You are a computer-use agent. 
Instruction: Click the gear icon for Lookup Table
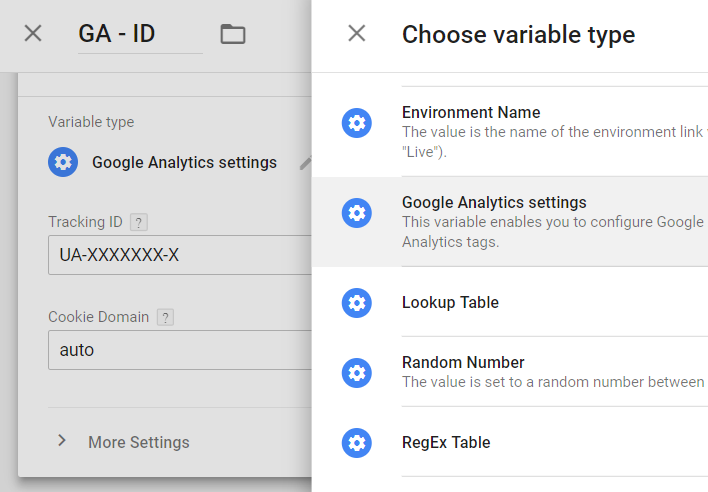[x=357, y=302]
